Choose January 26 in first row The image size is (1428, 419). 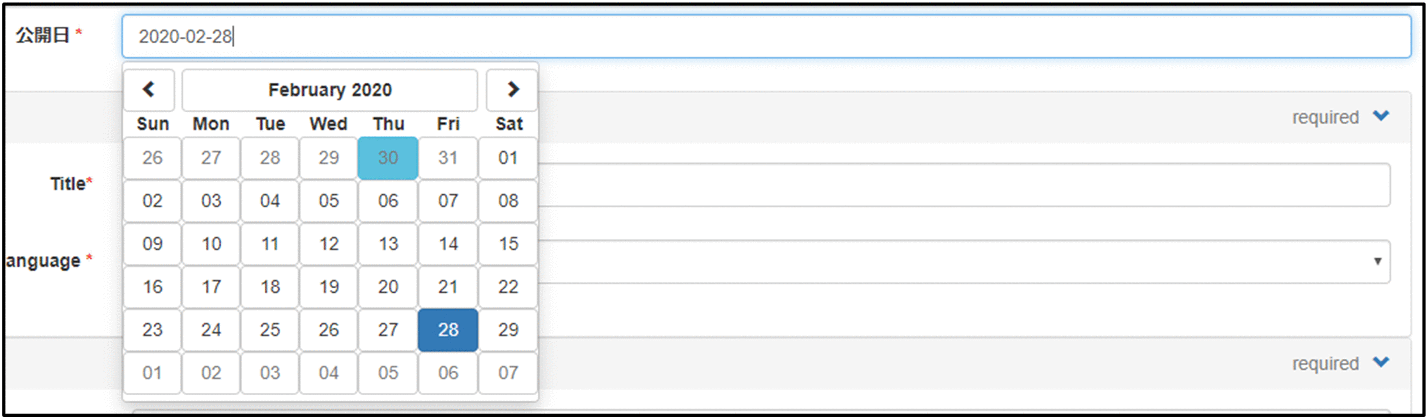click(152, 158)
